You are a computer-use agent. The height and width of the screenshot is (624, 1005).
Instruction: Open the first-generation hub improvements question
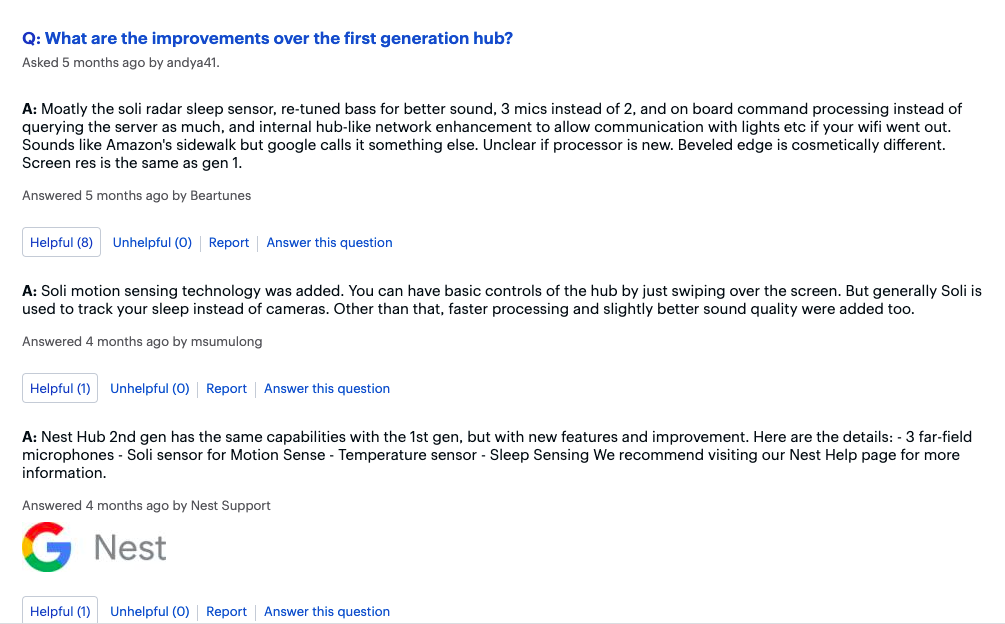[x=267, y=38]
